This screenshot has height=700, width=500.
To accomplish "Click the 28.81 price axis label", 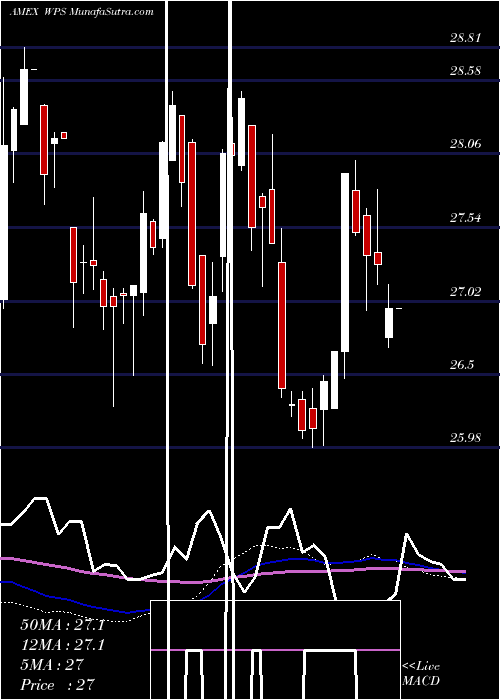I will coord(465,38).
